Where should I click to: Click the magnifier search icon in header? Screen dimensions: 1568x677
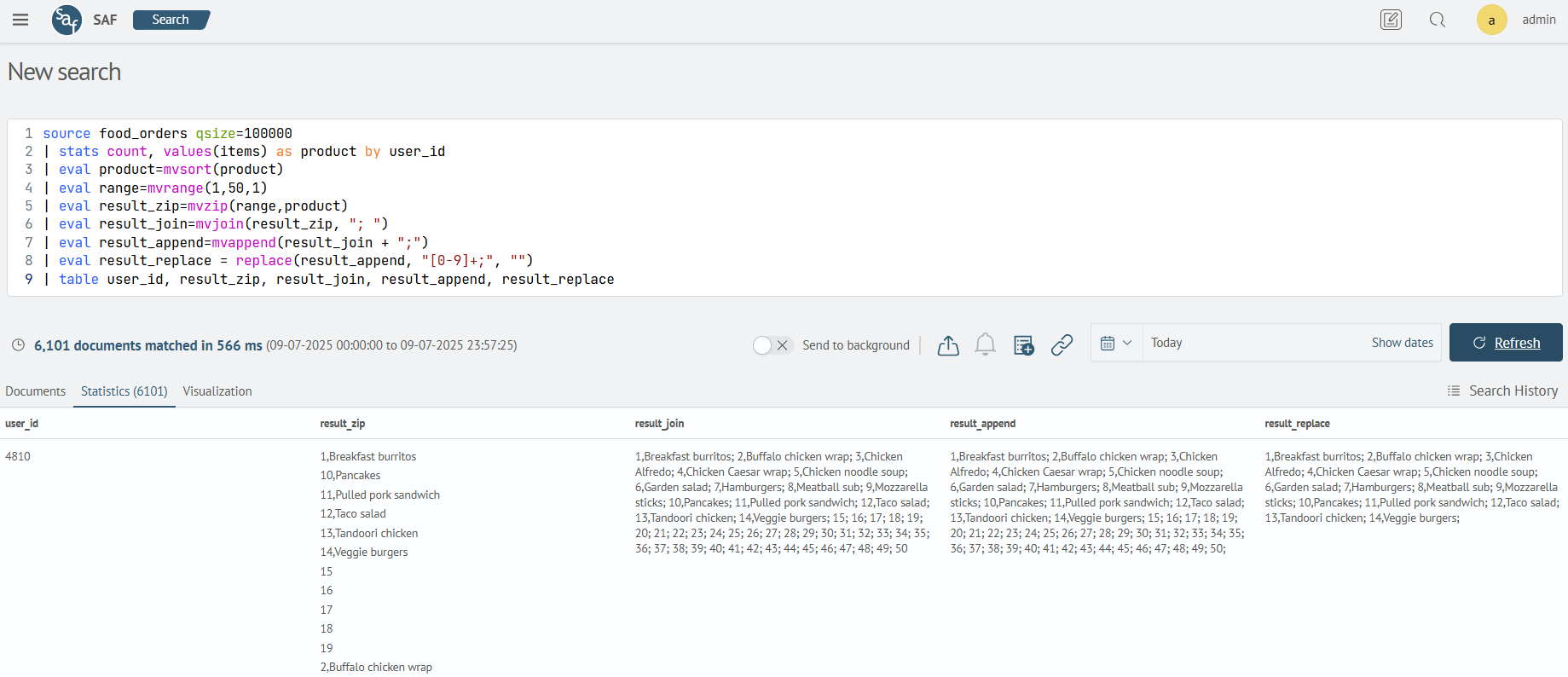click(x=1438, y=20)
